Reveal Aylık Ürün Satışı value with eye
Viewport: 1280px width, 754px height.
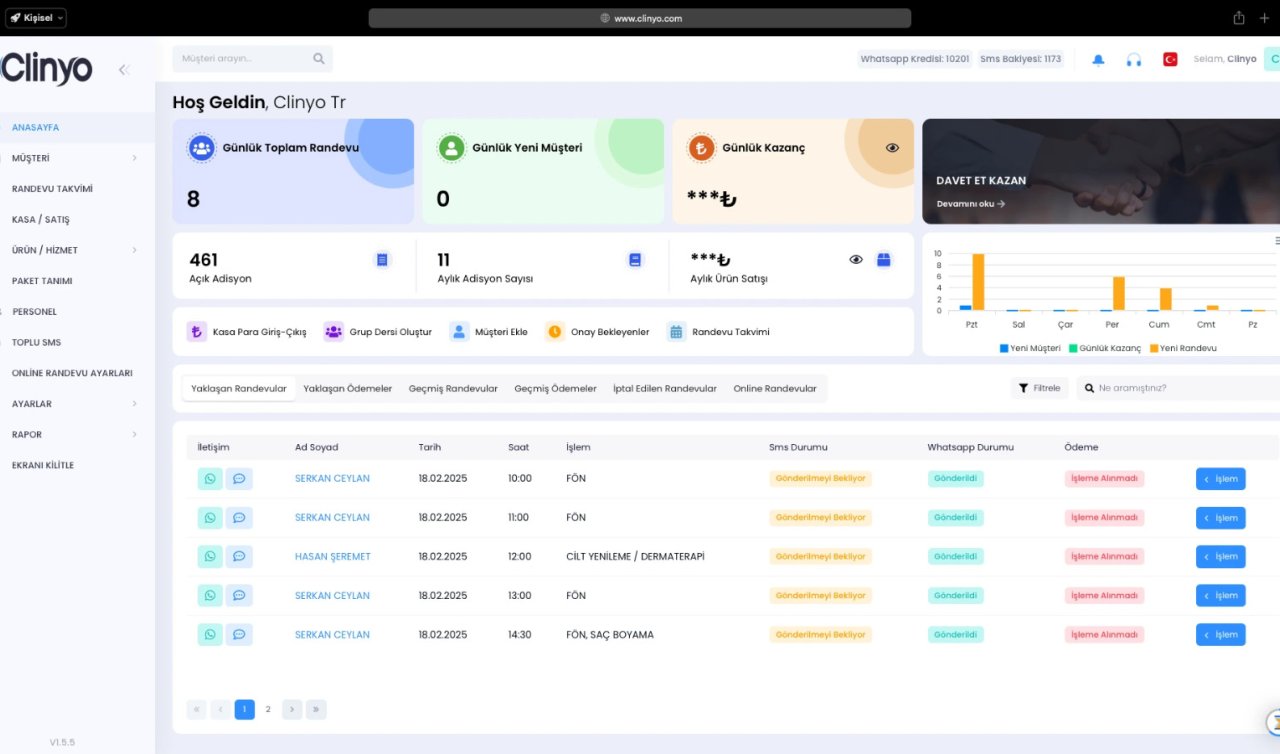click(x=856, y=259)
